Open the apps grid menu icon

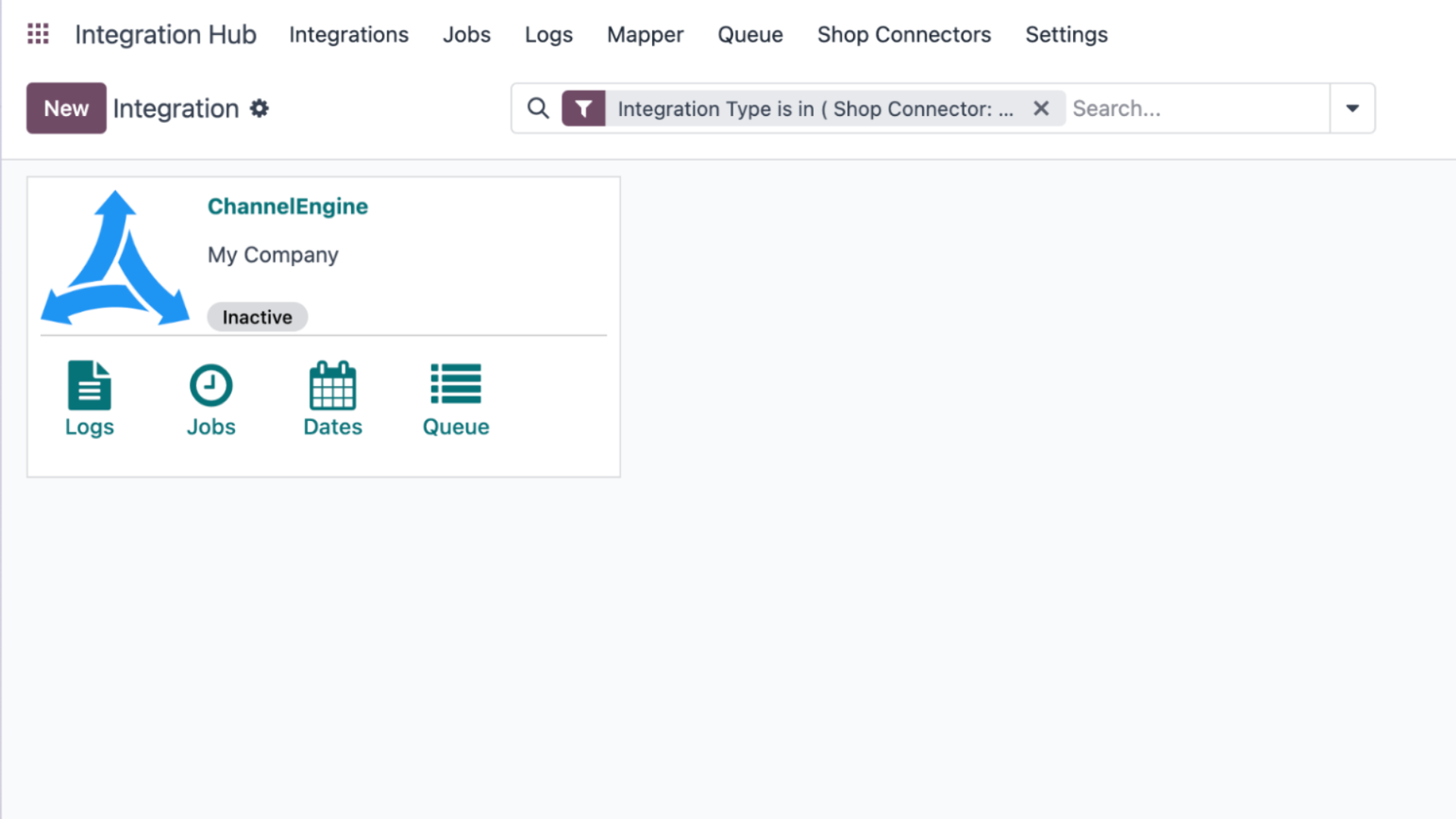pyautogui.click(x=38, y=34)
